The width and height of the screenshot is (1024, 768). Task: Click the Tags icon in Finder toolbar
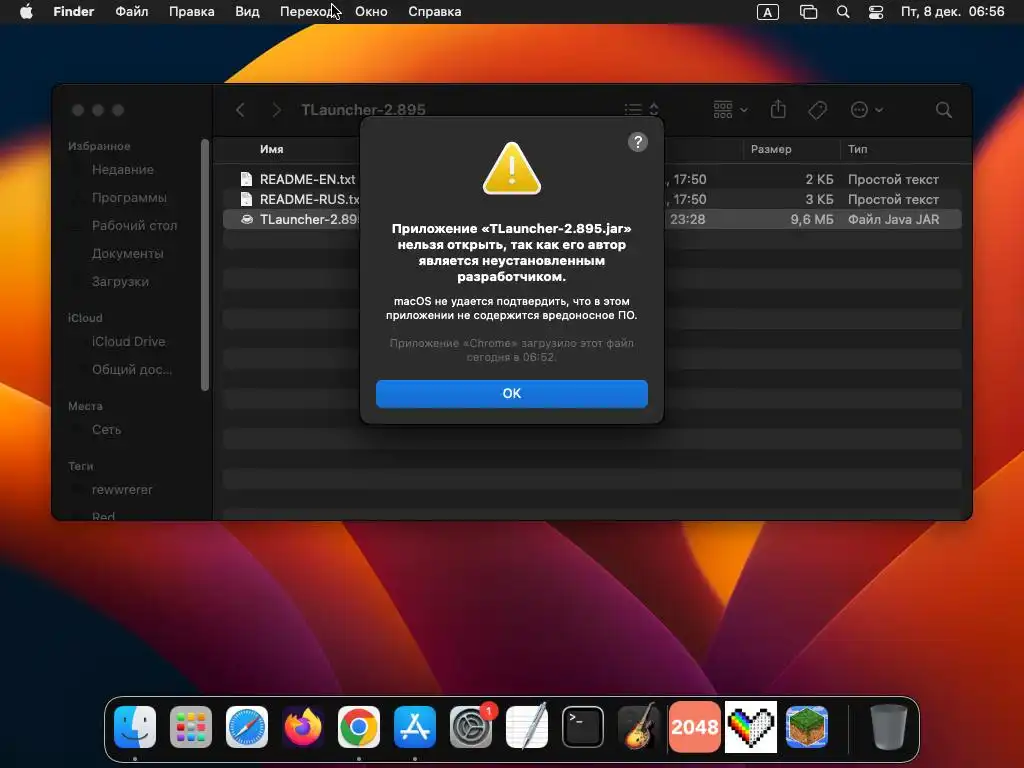pyautogui.click(x=818, y=110)
